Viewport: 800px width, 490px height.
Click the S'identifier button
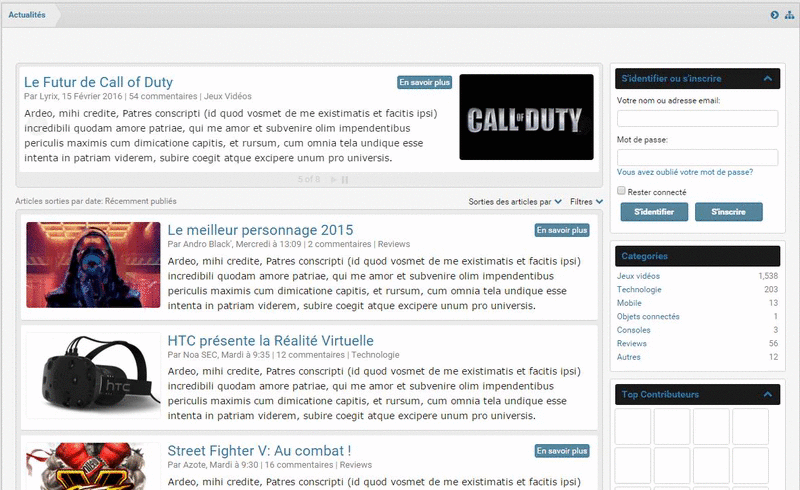click(654, 212)
